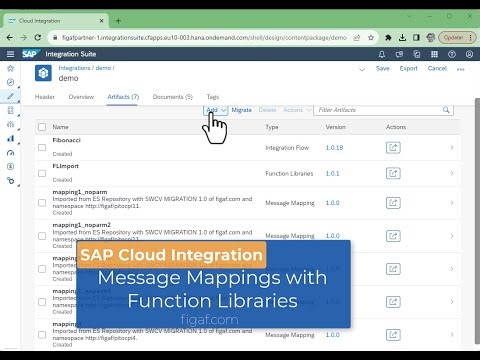Open the Fibonacci integration flow name
This screenshot has width=480, height=360.
pos(67,140)
